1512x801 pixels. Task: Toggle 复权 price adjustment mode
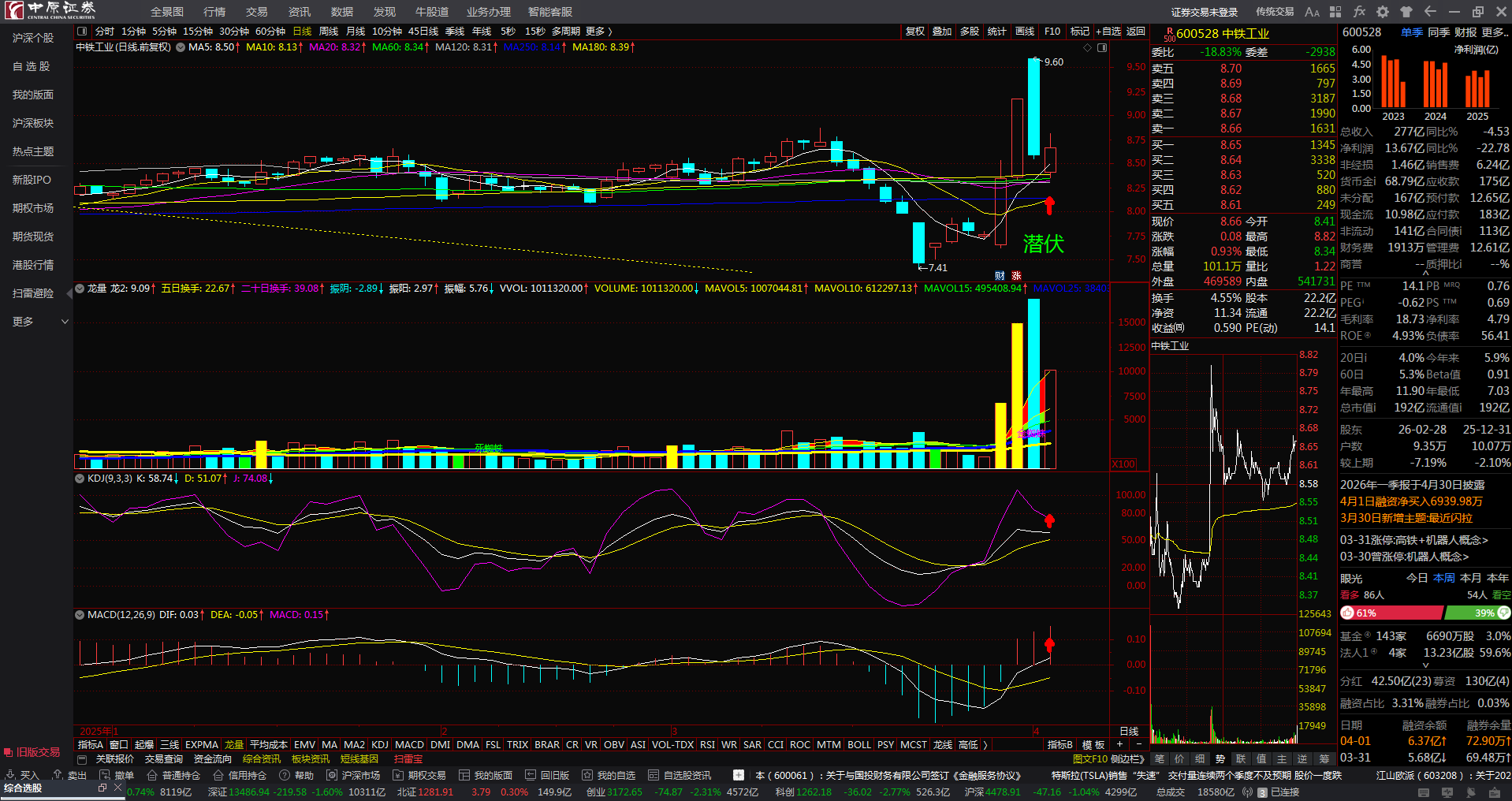pos(914,32)
